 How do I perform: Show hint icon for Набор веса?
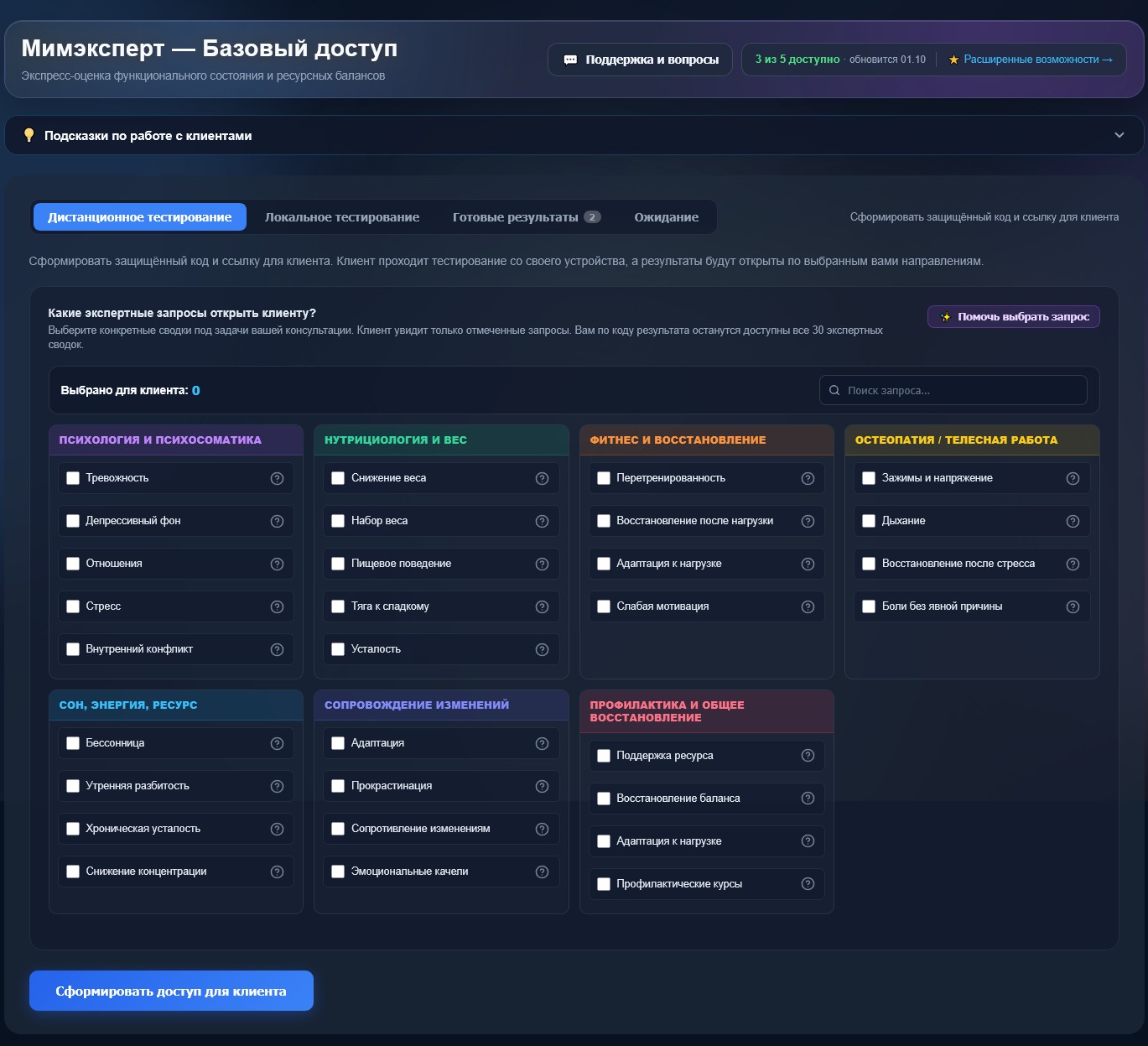coord(542,521)
